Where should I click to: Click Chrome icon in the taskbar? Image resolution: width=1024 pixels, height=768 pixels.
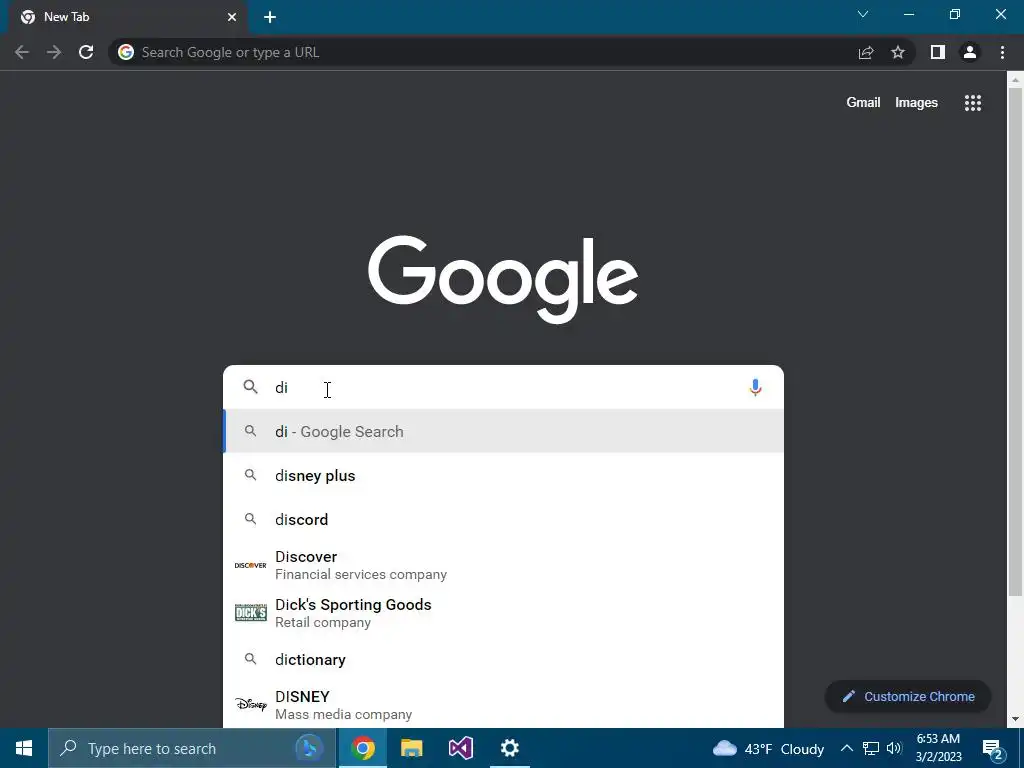363,748
